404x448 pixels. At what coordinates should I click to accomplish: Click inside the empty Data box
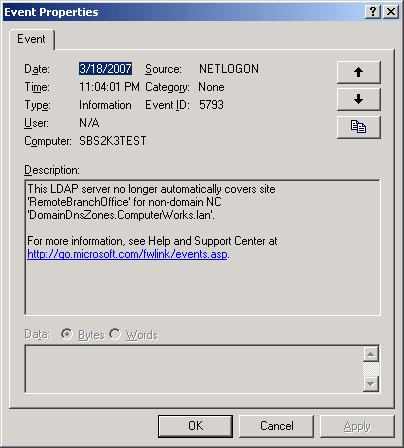pos(194,369)
